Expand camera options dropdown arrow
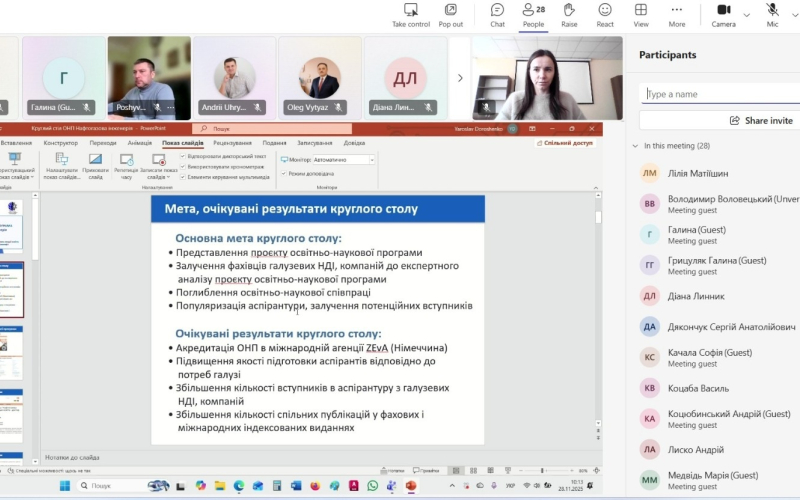The height and width of the screenshot is (500, 800). pyautogui.click(x=747, y=15)
